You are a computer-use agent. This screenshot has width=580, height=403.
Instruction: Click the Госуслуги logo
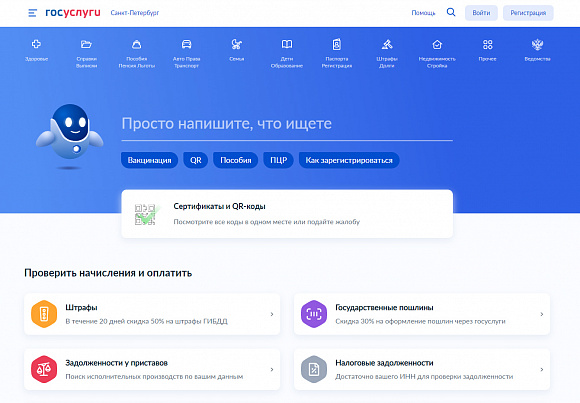(73, 13)
